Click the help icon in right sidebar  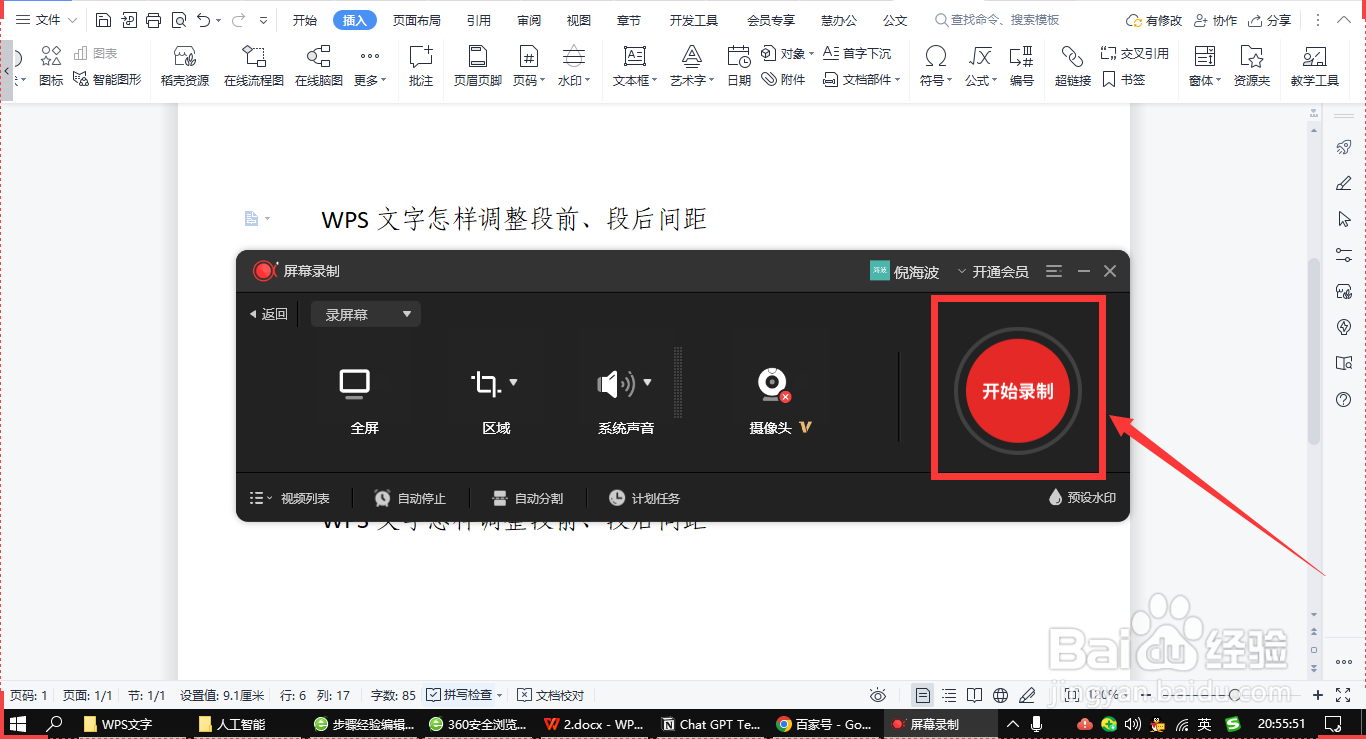pyautogui.click(x=1344, y=399)
